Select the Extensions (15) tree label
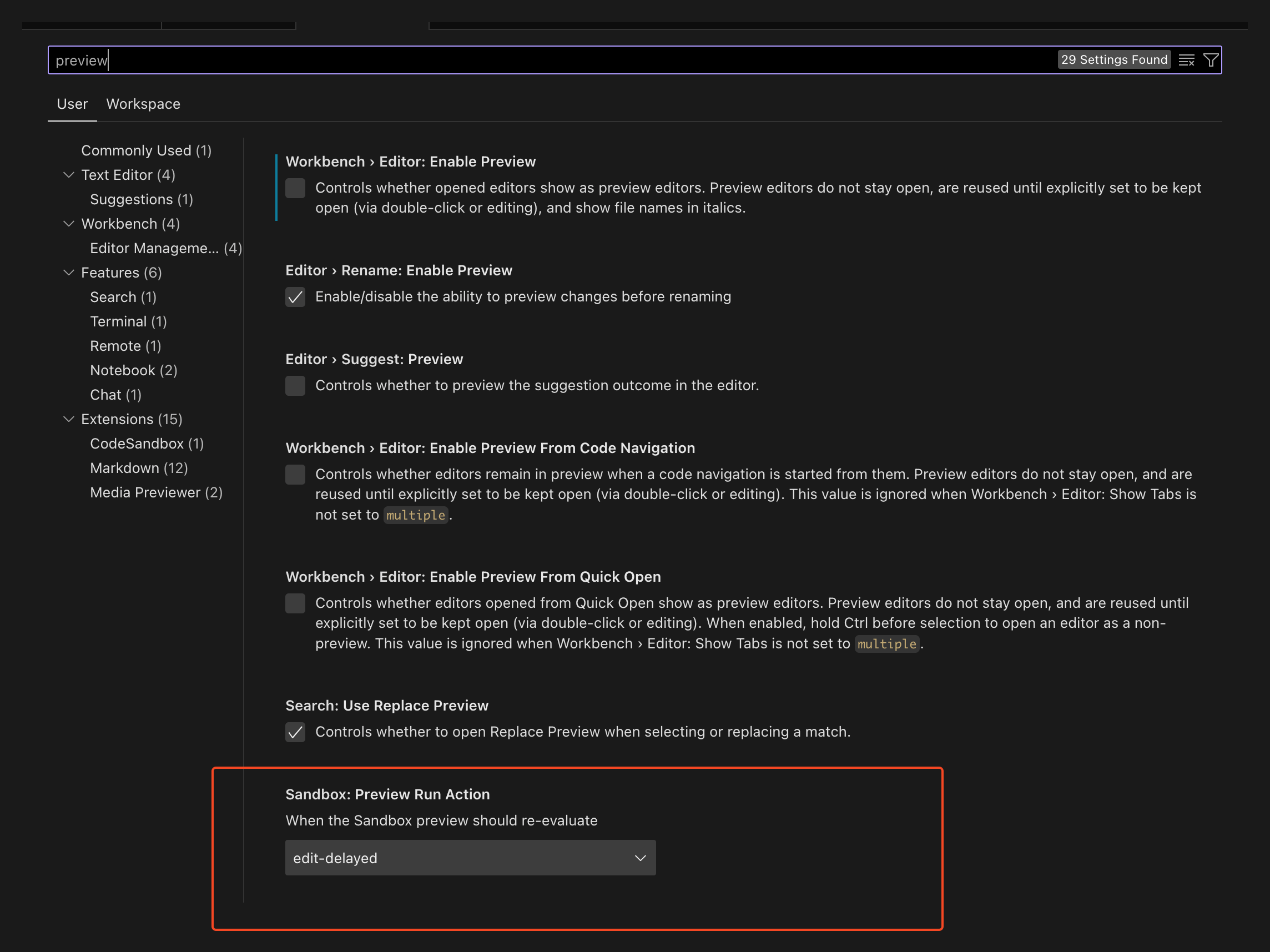This screenshot has width=1270, height=952. click(x=132, y=419)
